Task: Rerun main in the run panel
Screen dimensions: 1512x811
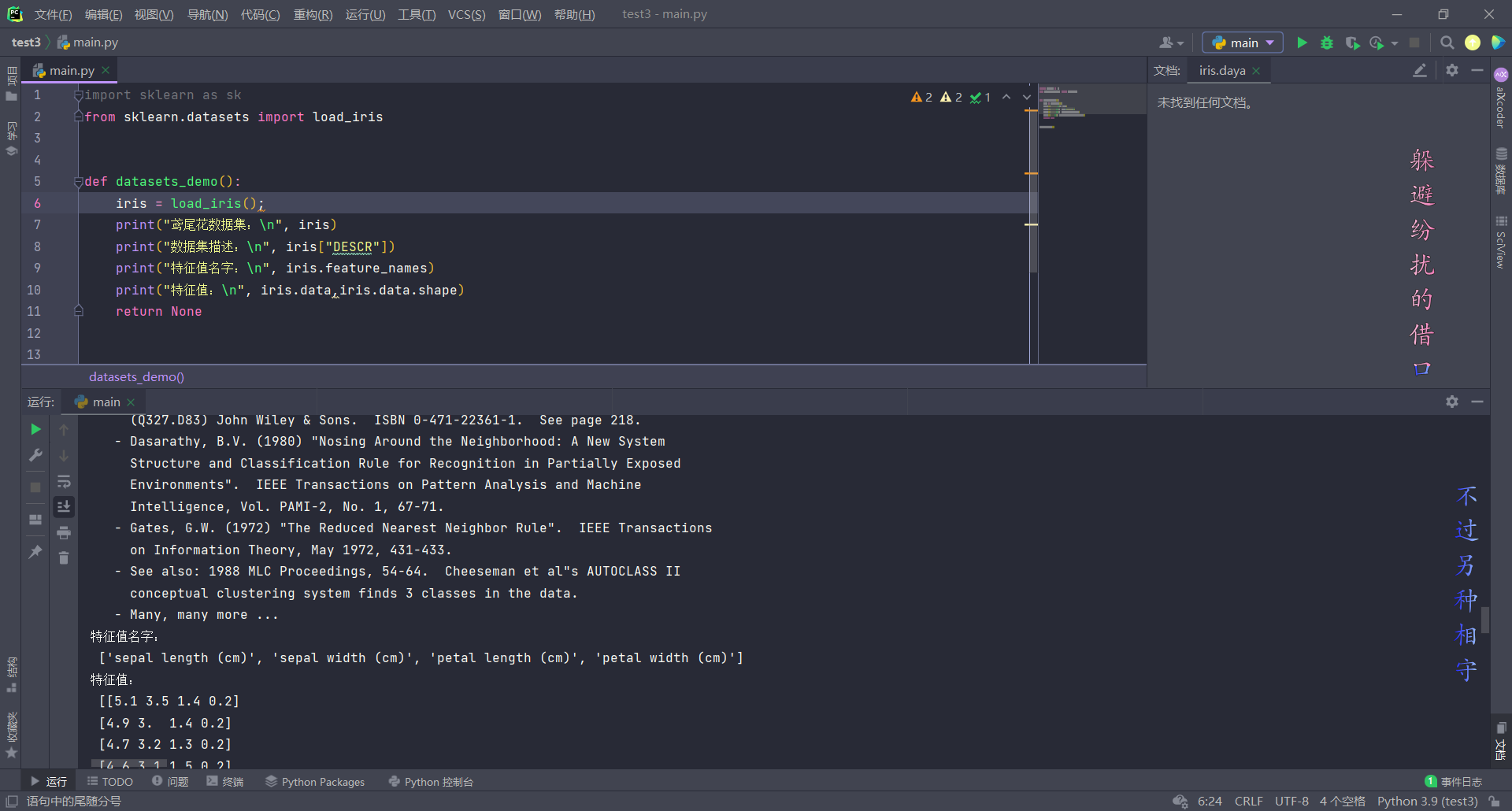Action: pyautogui.click(x=35, y=429)
